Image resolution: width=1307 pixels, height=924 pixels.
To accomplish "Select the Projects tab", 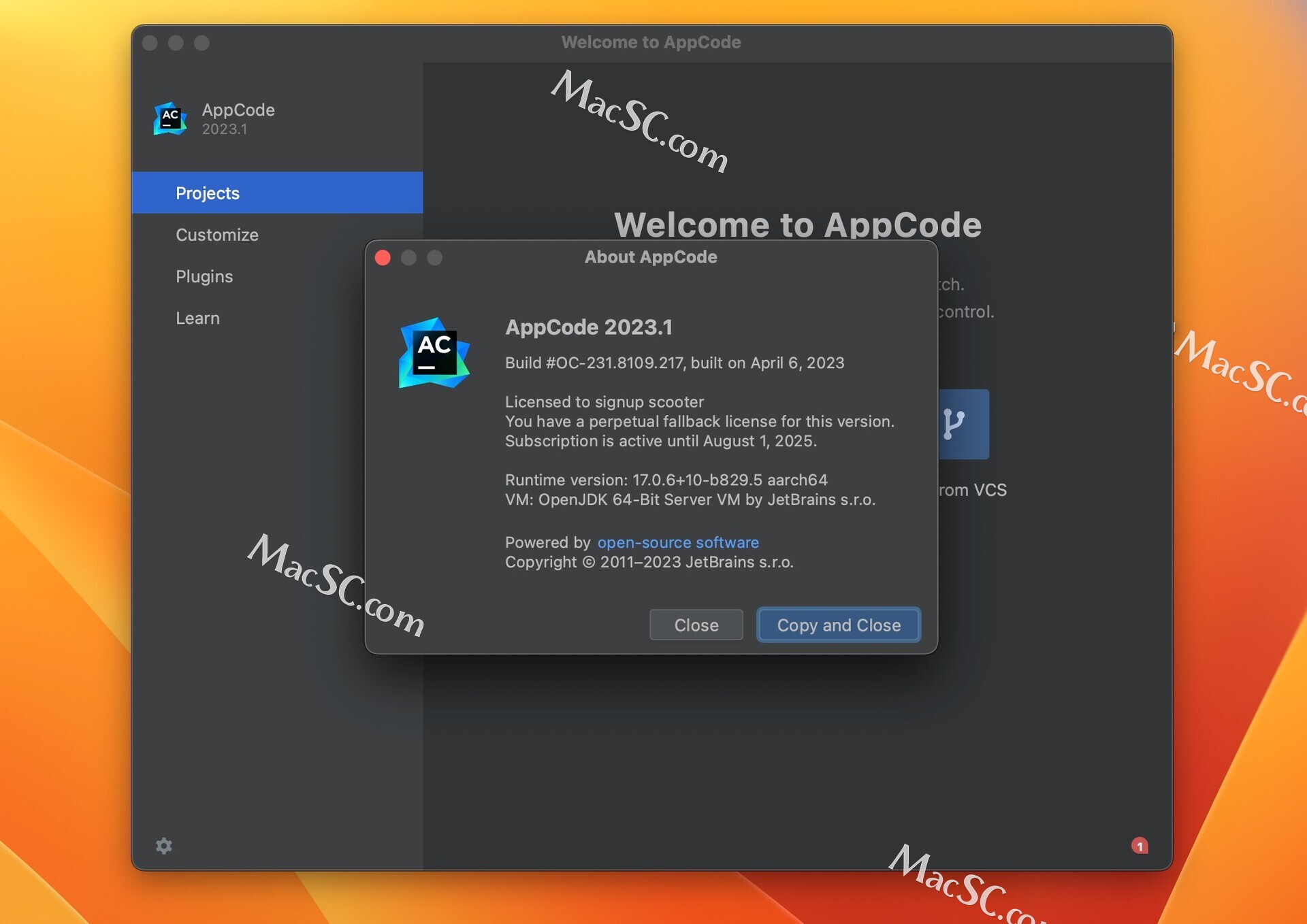I will coord(277,193).
